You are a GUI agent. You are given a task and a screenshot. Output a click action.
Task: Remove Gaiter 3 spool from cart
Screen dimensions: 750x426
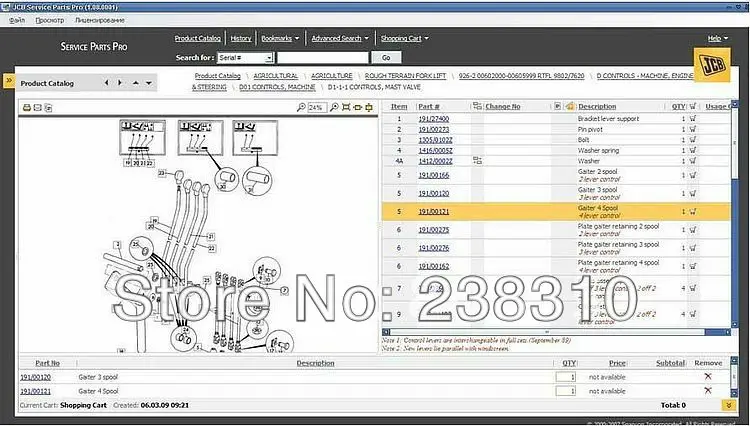click(x=708, y=377)
